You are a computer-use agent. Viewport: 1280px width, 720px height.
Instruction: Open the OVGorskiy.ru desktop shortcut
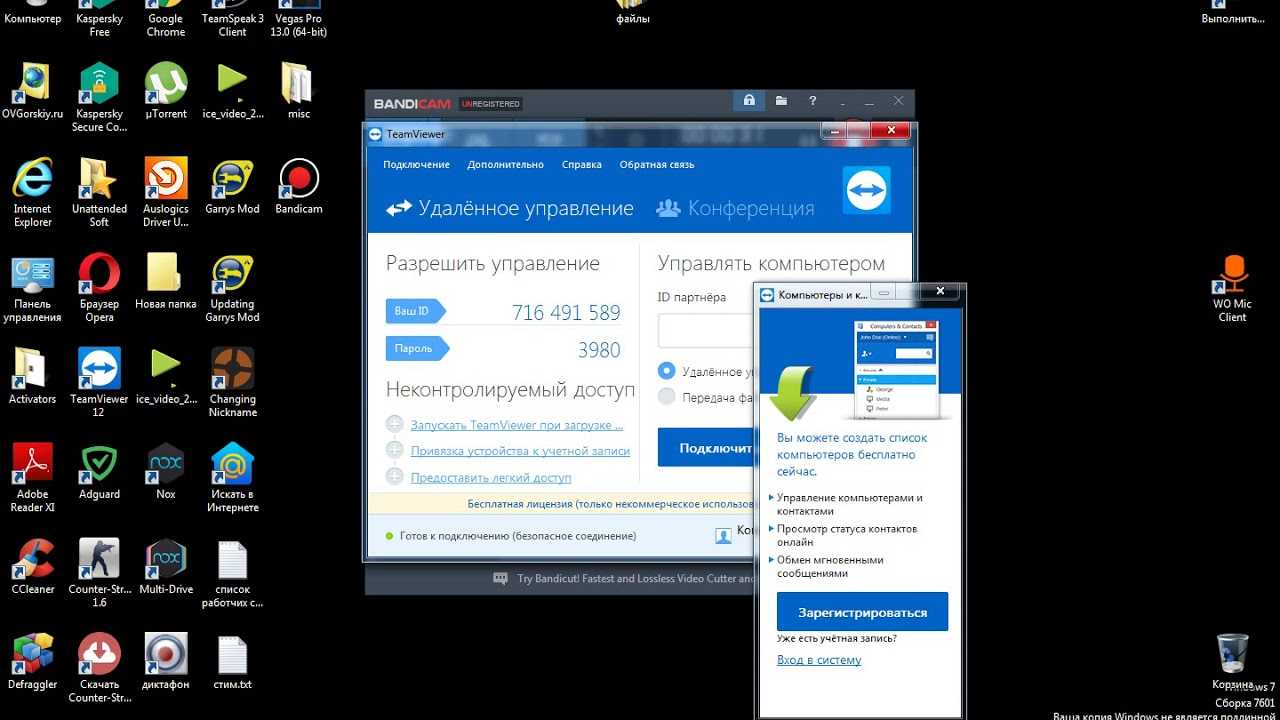click(32, 91)
